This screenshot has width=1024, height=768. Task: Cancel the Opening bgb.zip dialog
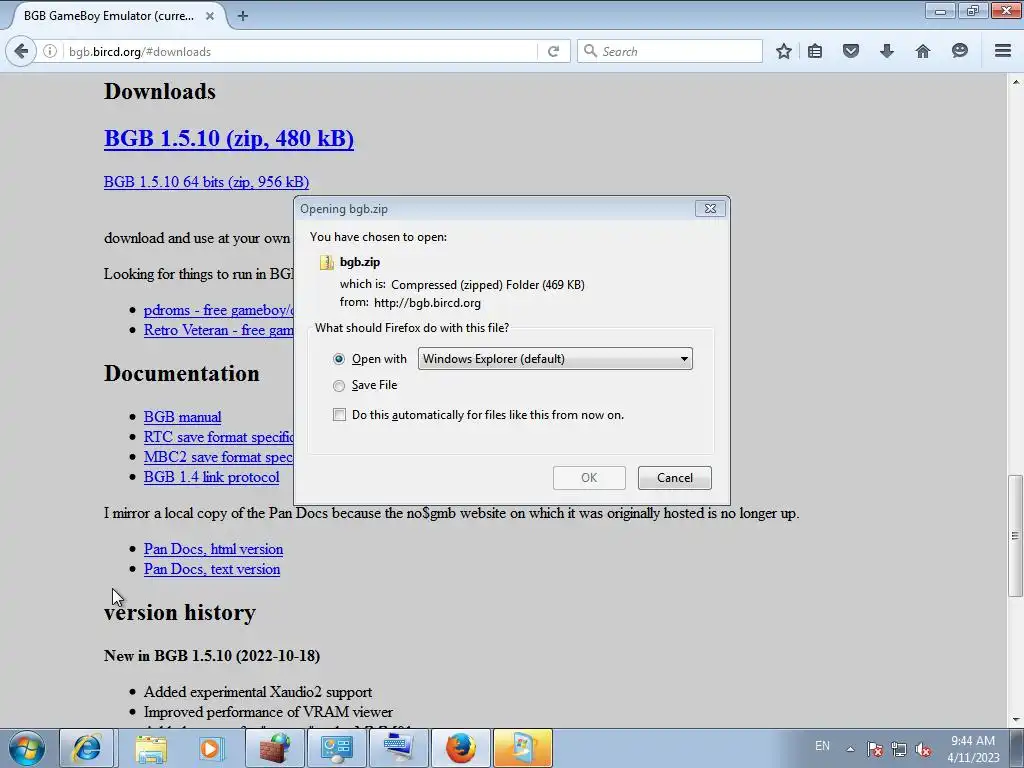tap(675, 477)
